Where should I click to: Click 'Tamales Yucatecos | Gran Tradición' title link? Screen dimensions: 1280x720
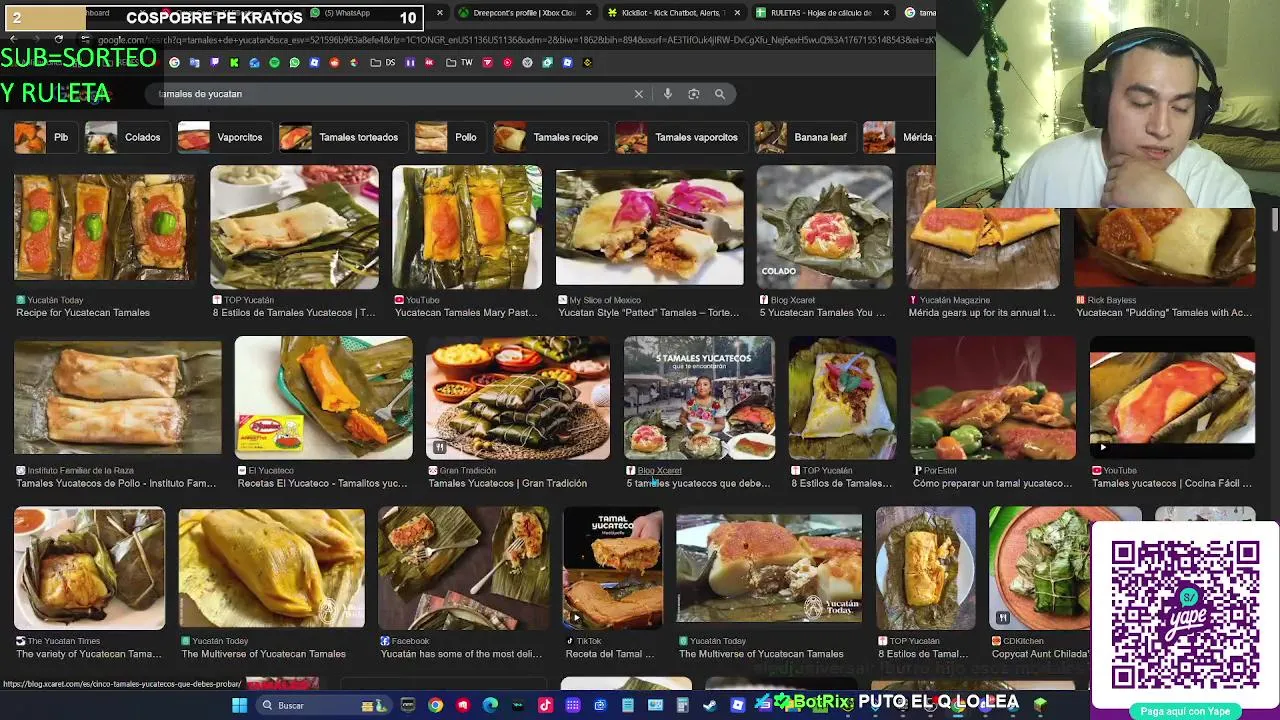pos(508,484)
